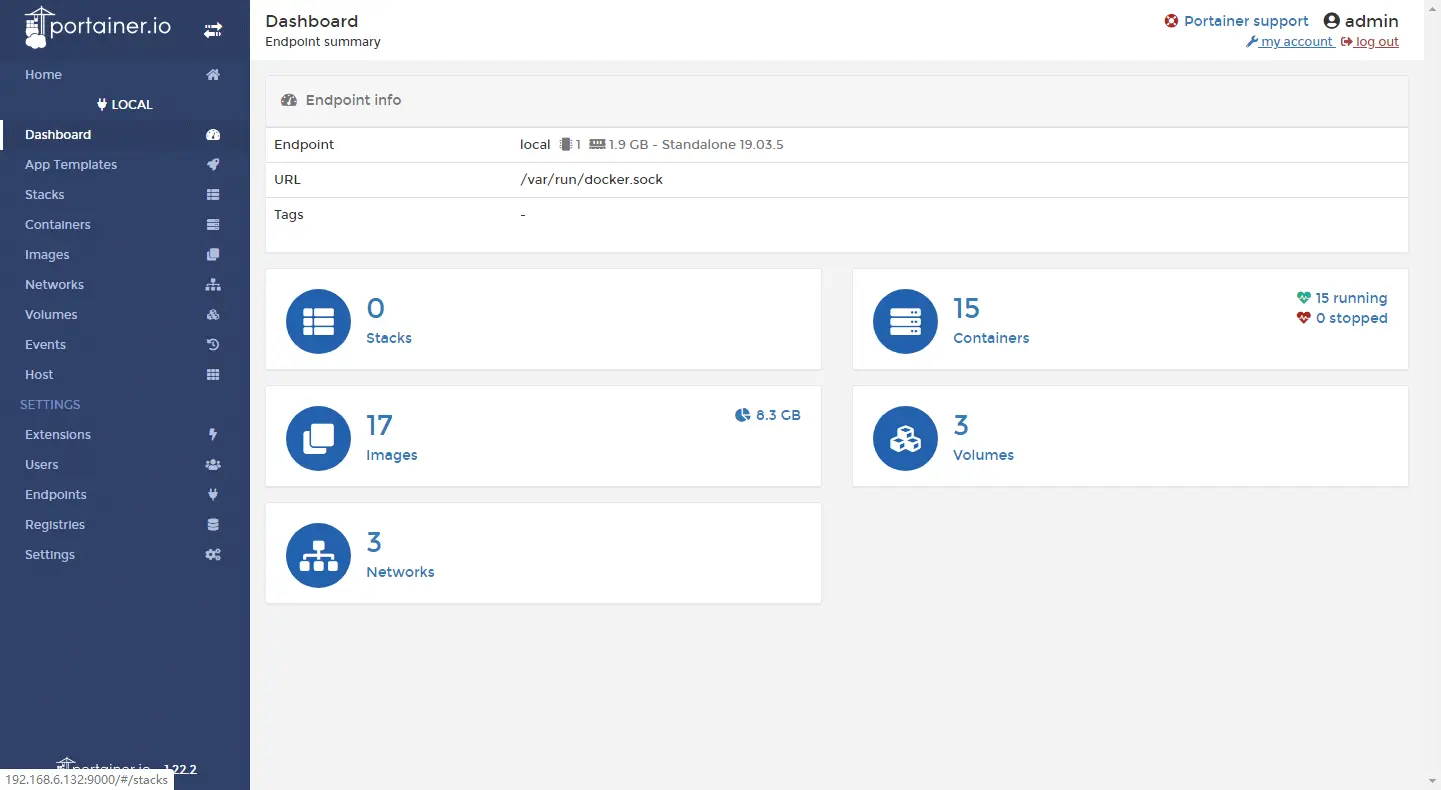
Task: Open the Settings page in sidebar
Action: 125,555
